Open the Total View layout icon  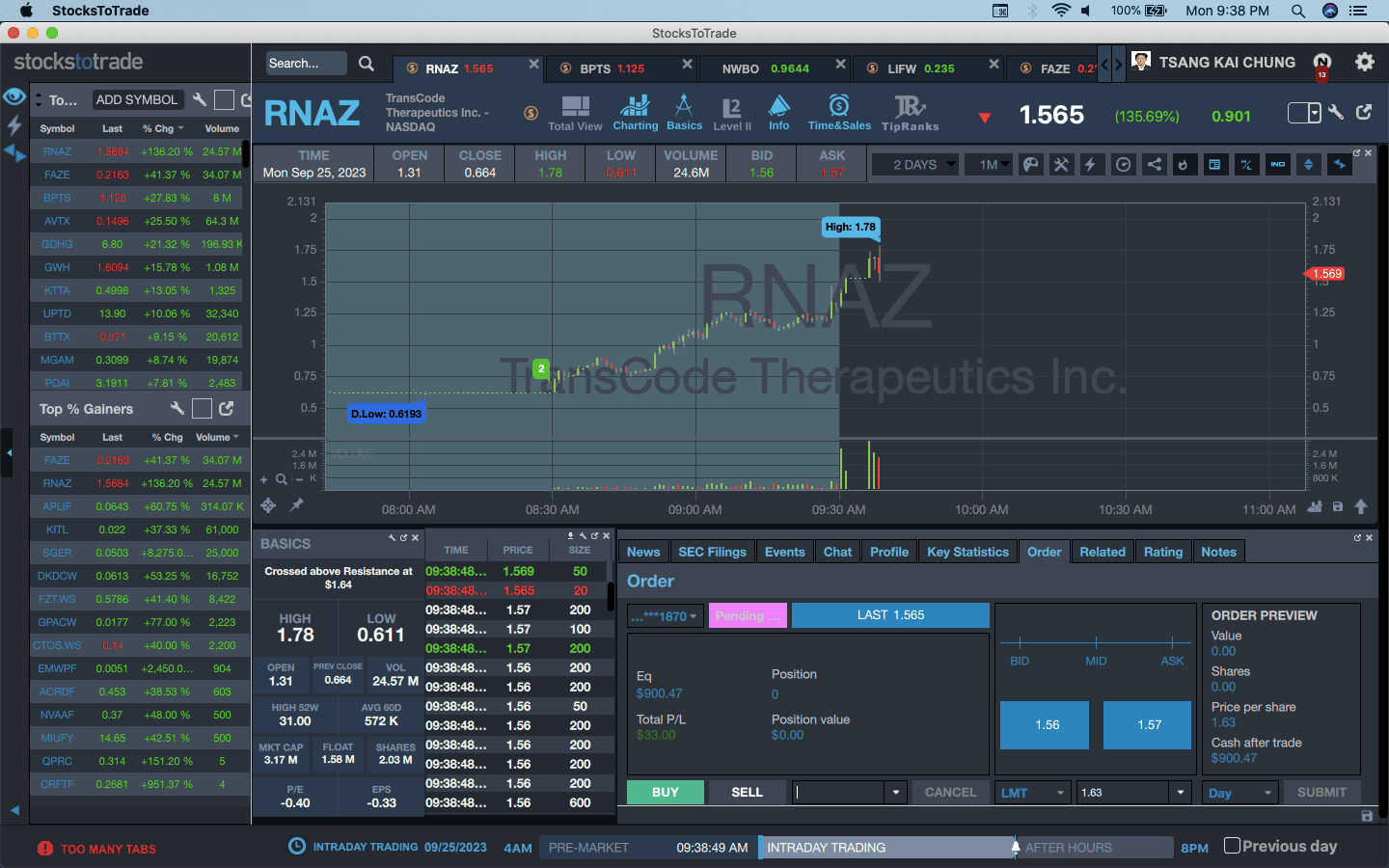575,111
